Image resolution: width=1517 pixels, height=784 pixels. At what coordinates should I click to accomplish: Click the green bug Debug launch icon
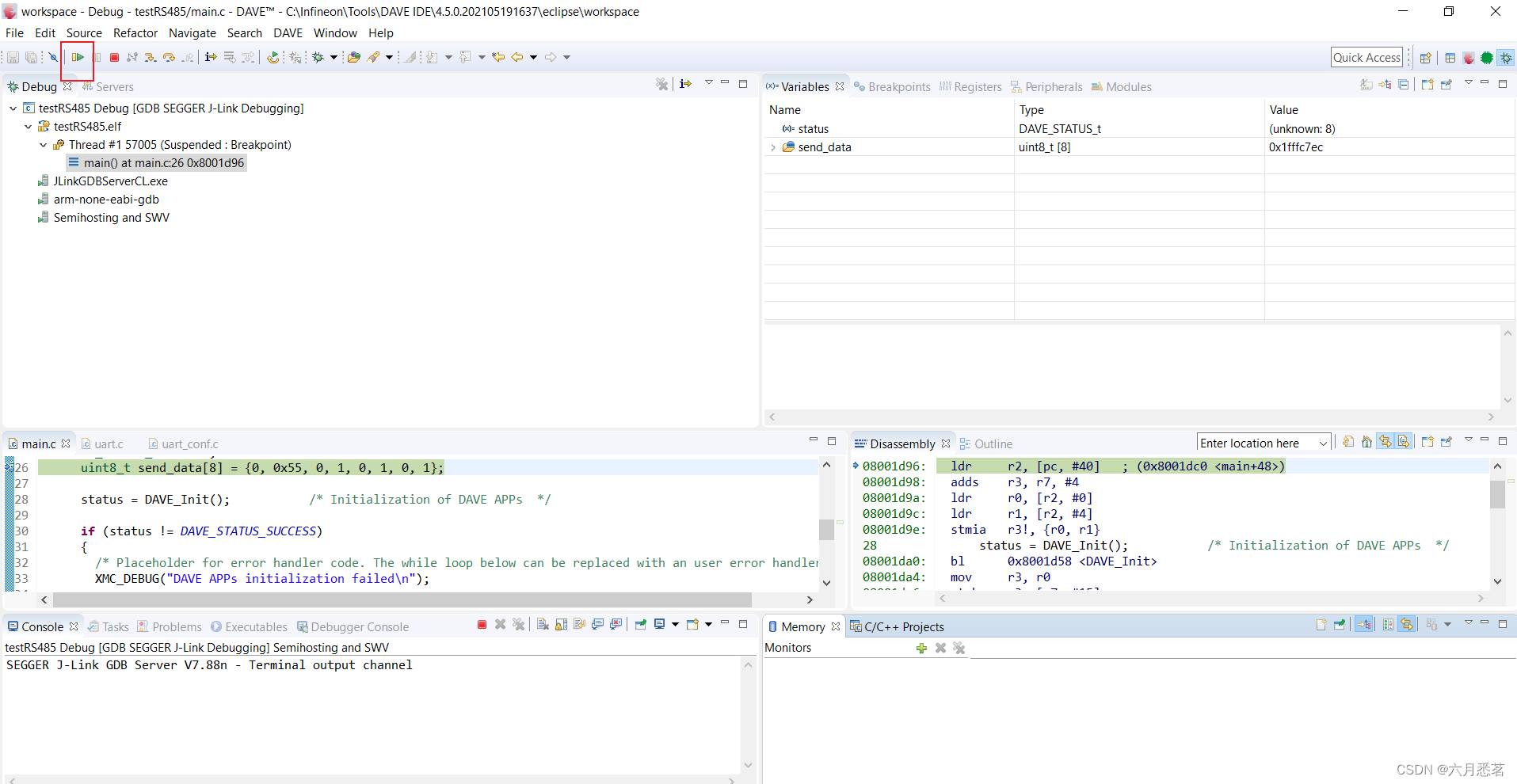coord(318,57)
